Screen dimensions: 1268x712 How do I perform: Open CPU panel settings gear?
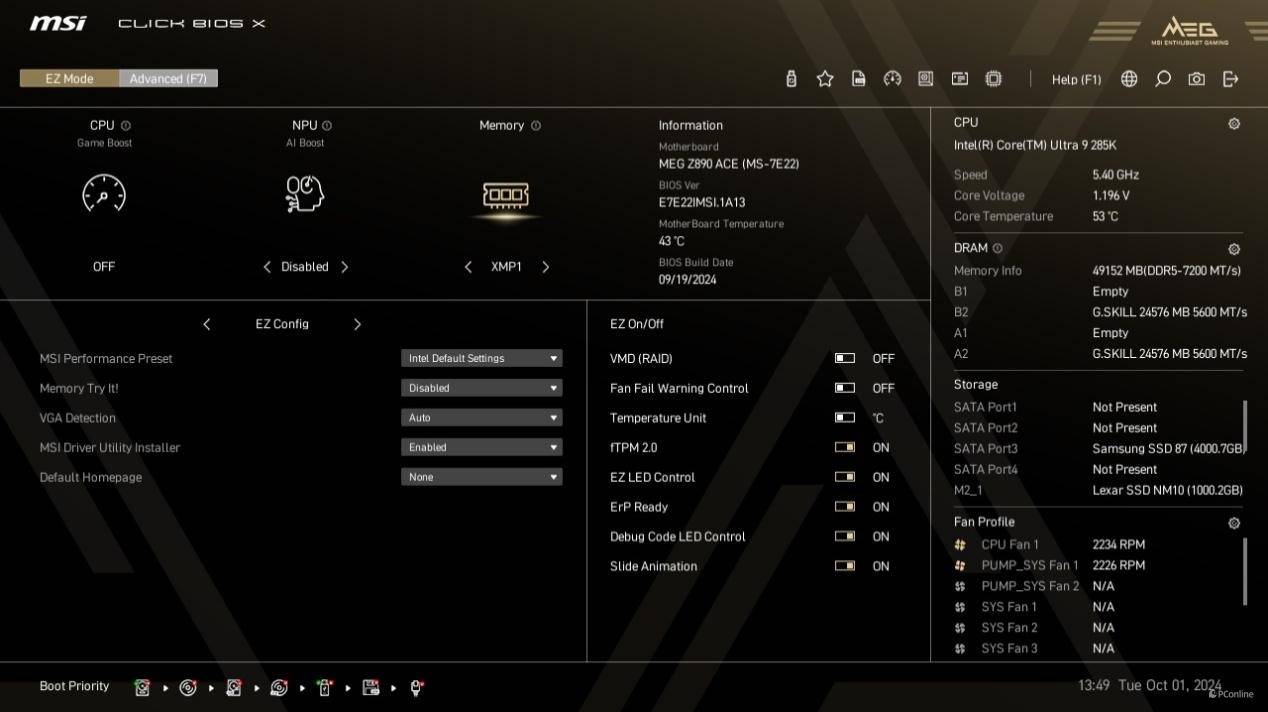coord(1234,124)
